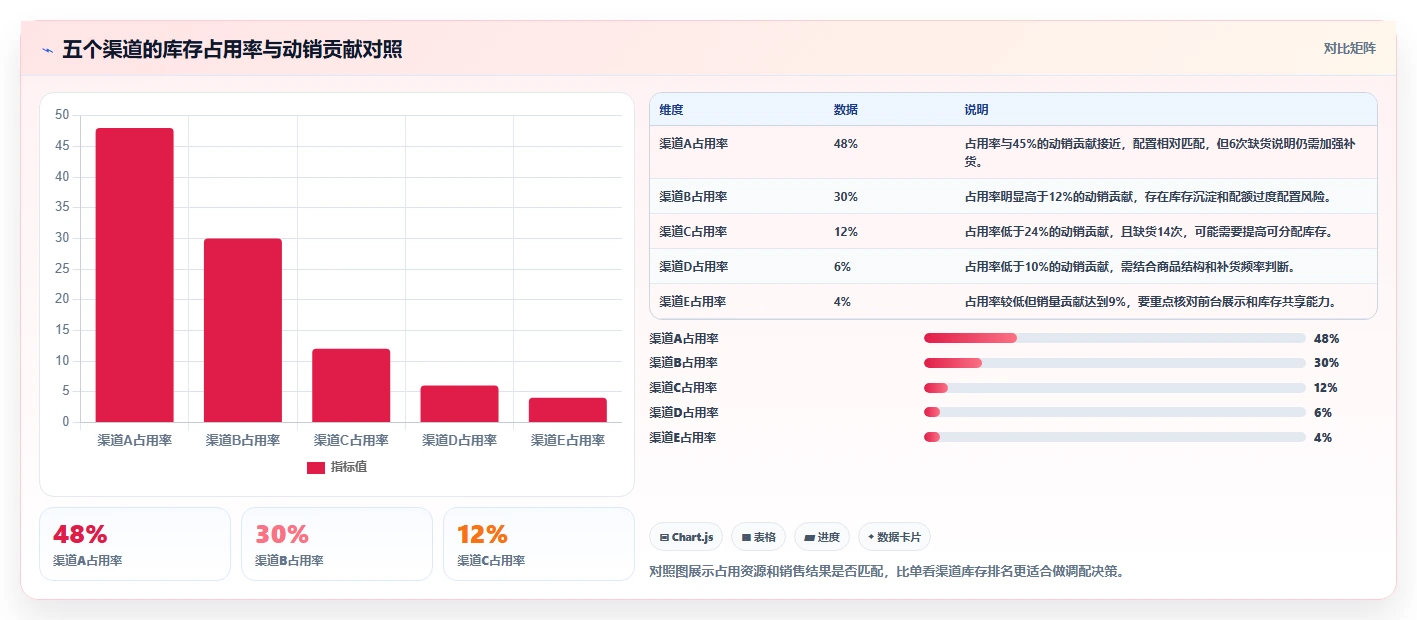This screenshot has height=620, width=1417.
Task: Click x-axis label 渠道B占用率 under chart
Action: click(242, 440)
